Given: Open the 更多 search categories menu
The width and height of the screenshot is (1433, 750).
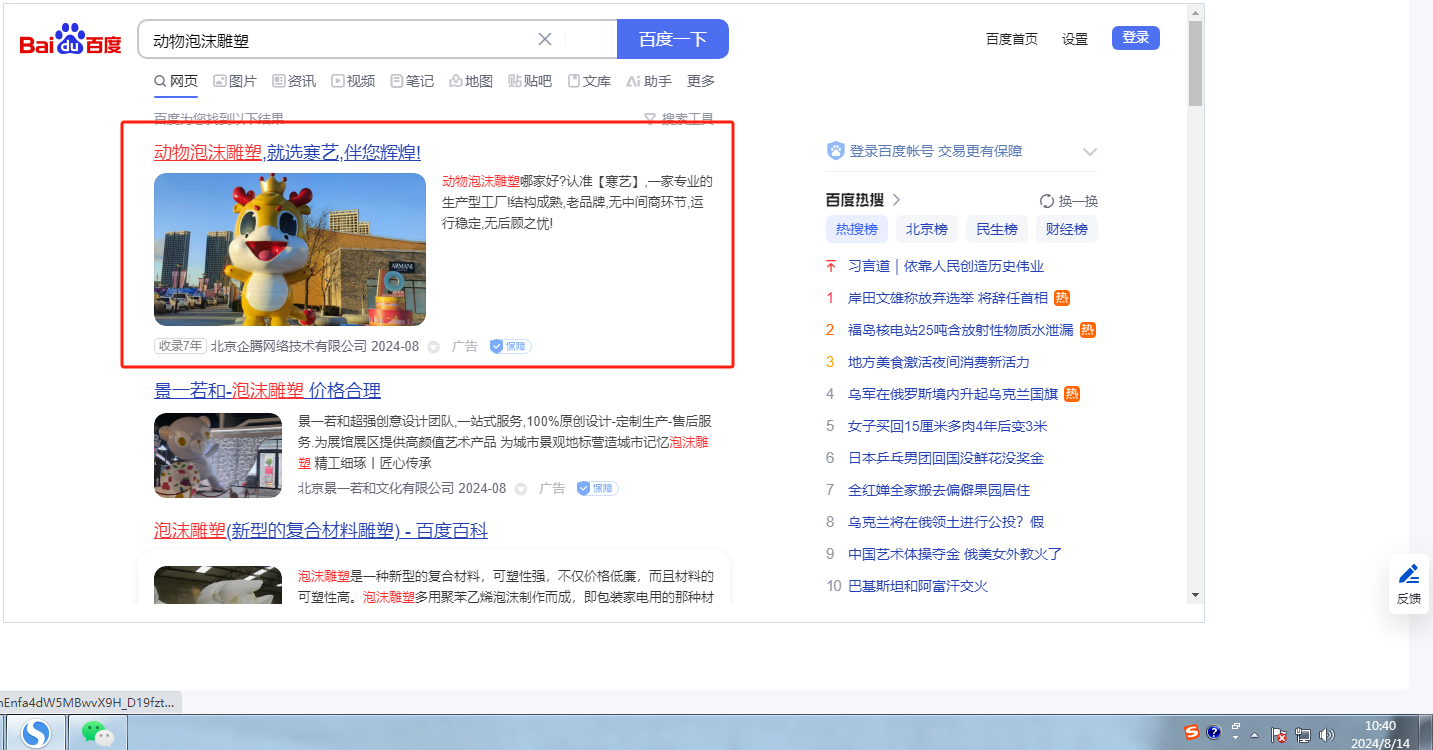Looking at the screenshot, I should click(x=701, y=81).
